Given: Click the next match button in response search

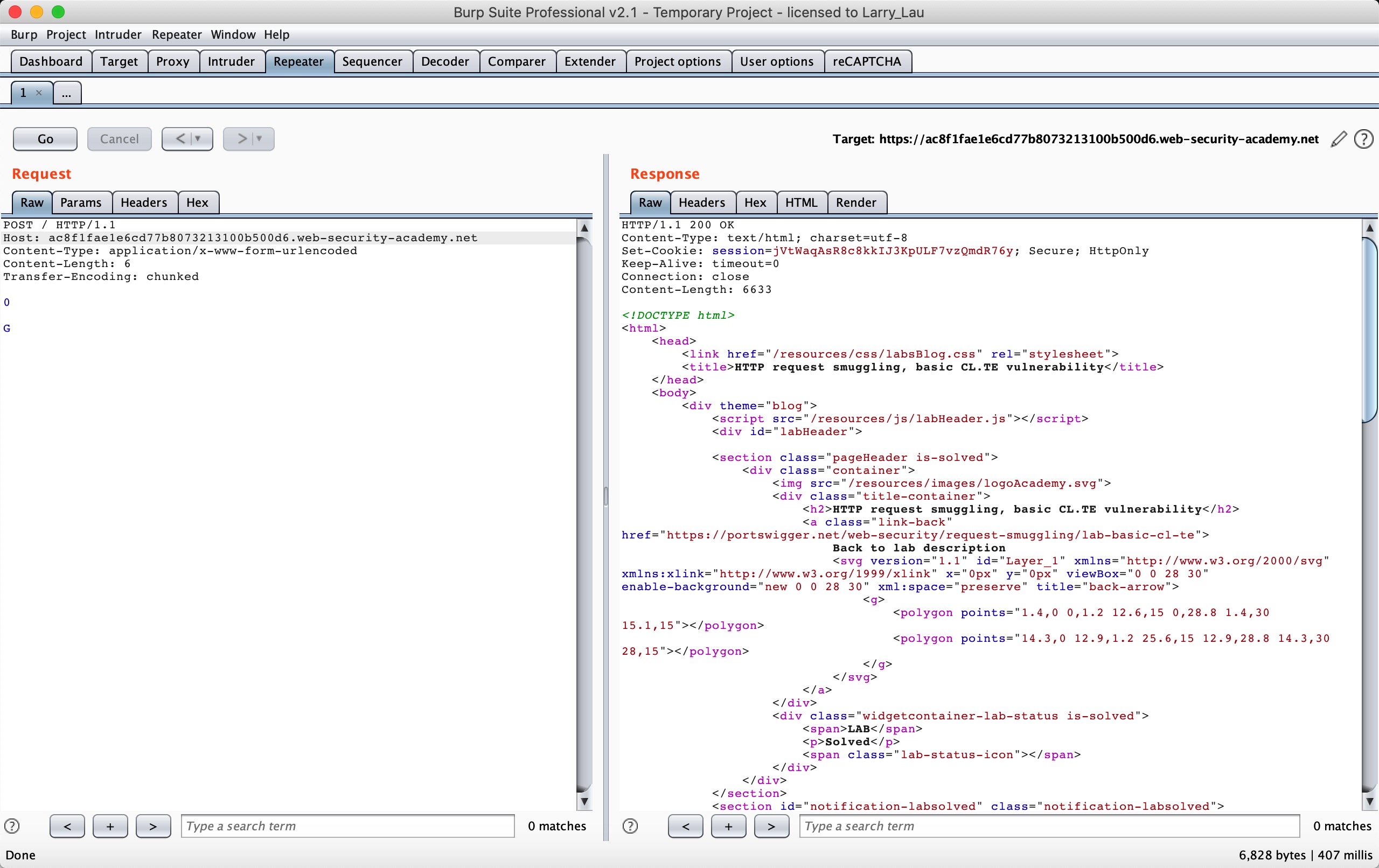Looking at the screenshot, I should 771,825.
